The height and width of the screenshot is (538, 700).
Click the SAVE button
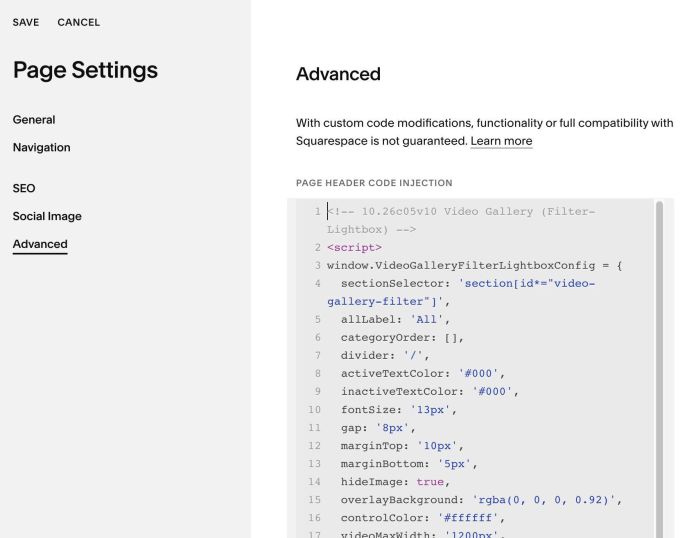pos(26,22)
